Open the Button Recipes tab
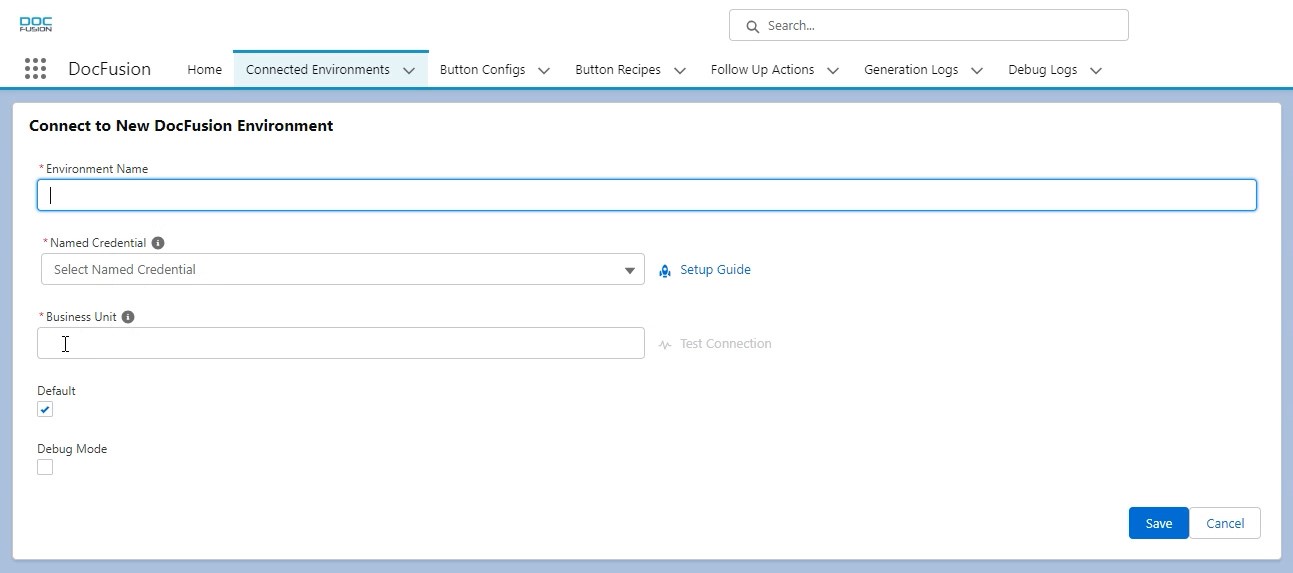 coord(618,70)
